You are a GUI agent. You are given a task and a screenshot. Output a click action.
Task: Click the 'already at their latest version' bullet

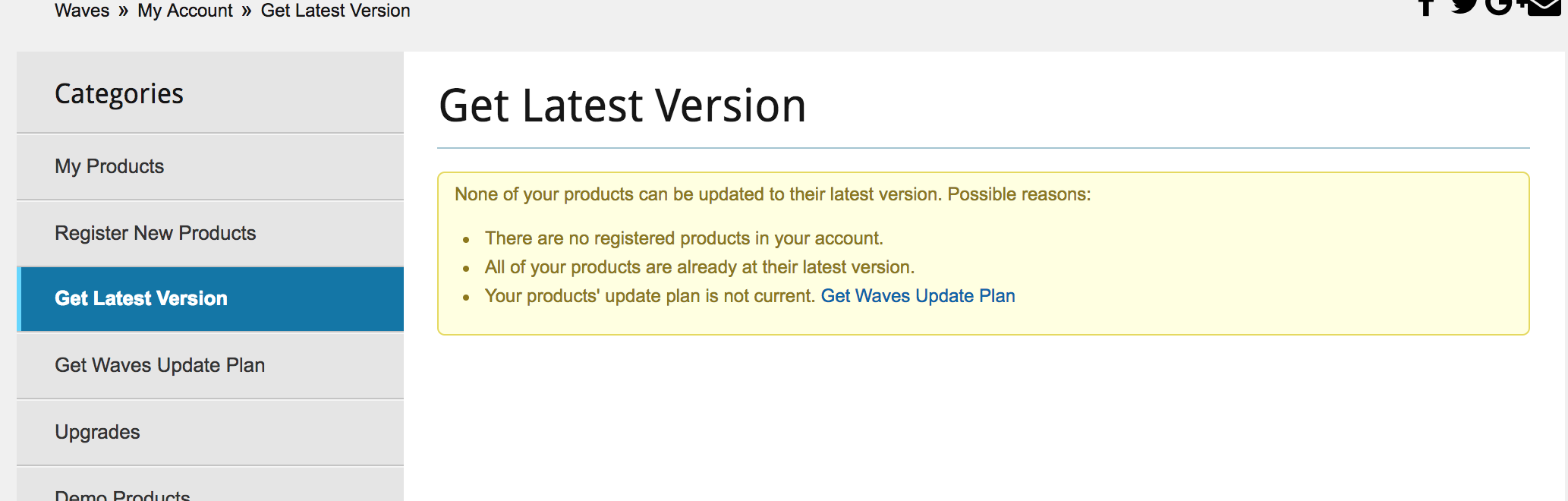coord(700,267)
